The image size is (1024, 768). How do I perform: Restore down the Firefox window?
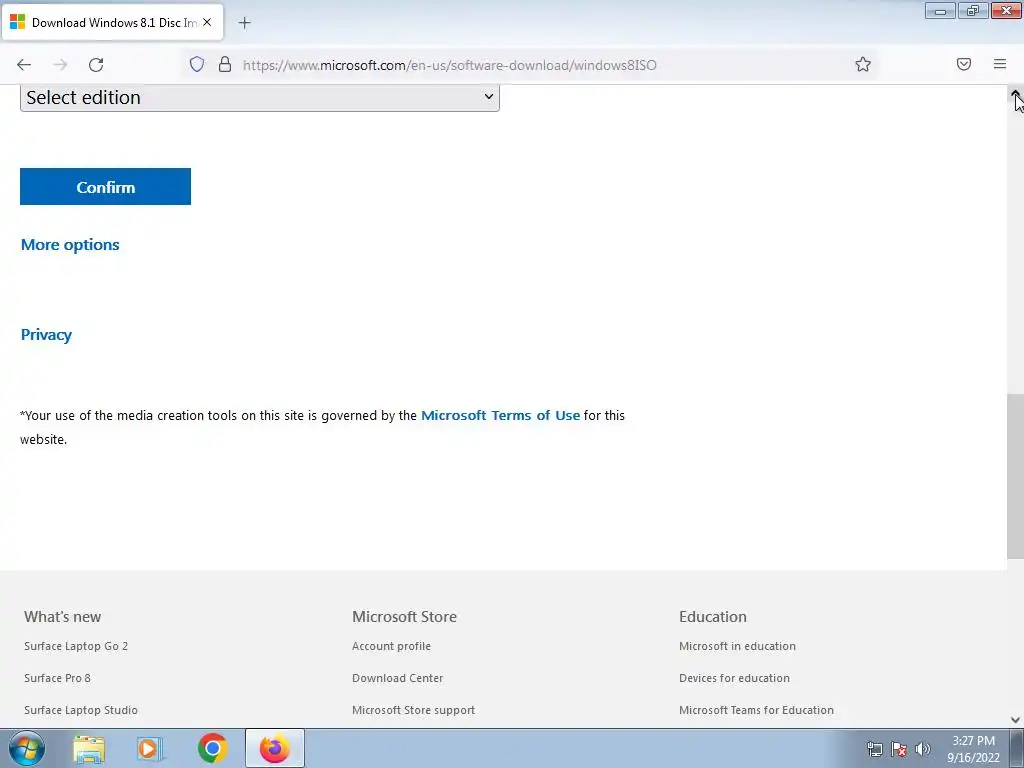973,11
